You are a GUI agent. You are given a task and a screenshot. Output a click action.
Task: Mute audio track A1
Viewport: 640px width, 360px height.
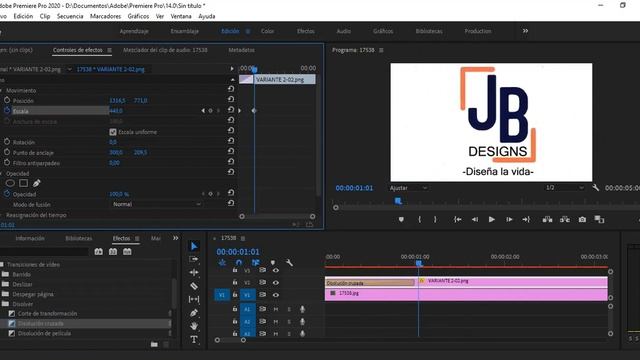276,309
